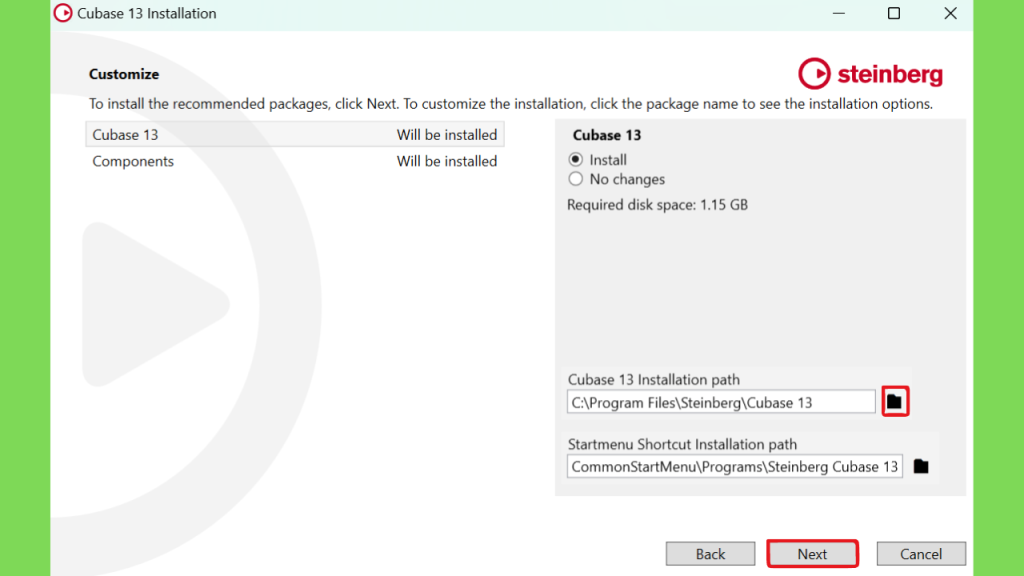Click the Customize heading
This screenshot has width=1024, height=576.
124,74
